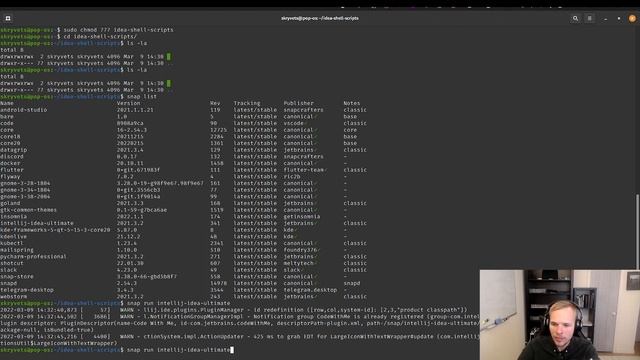Click the 'gnome-3-34-1804' package name

click(25, 190)
